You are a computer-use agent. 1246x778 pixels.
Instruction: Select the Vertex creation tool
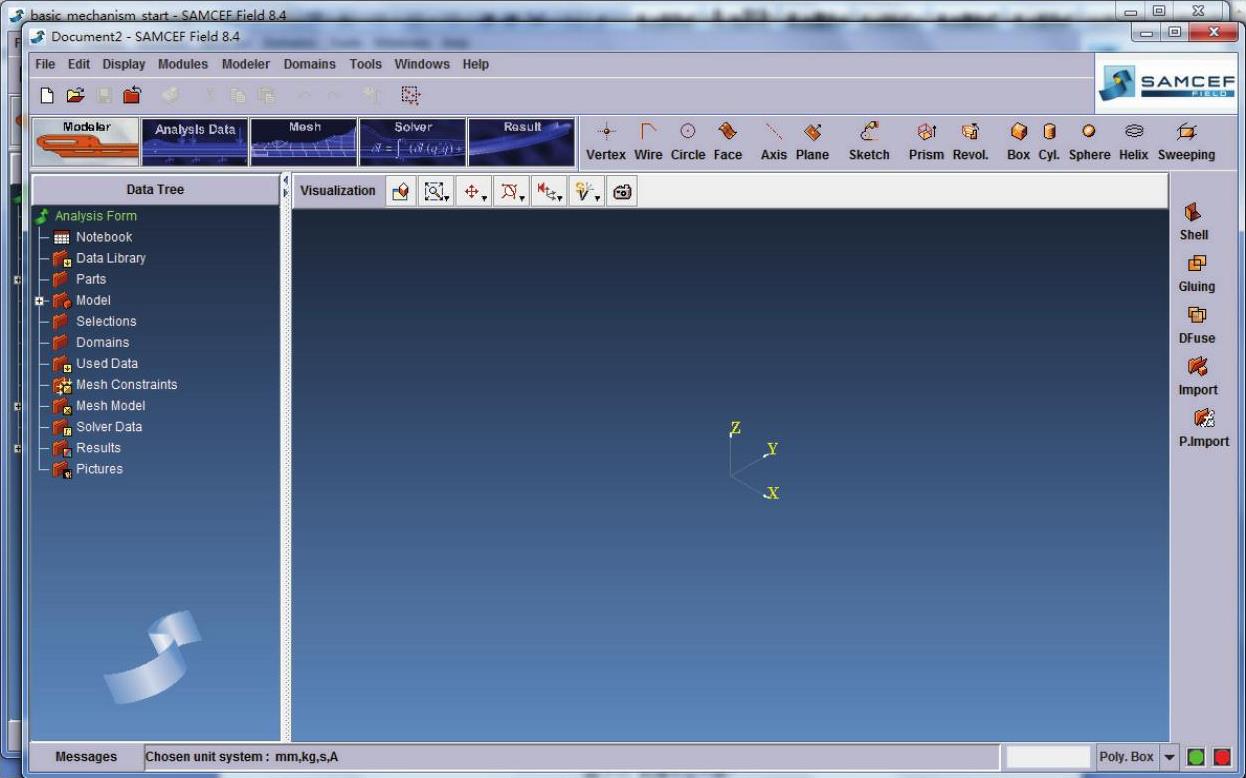click(x=605, y=141)
